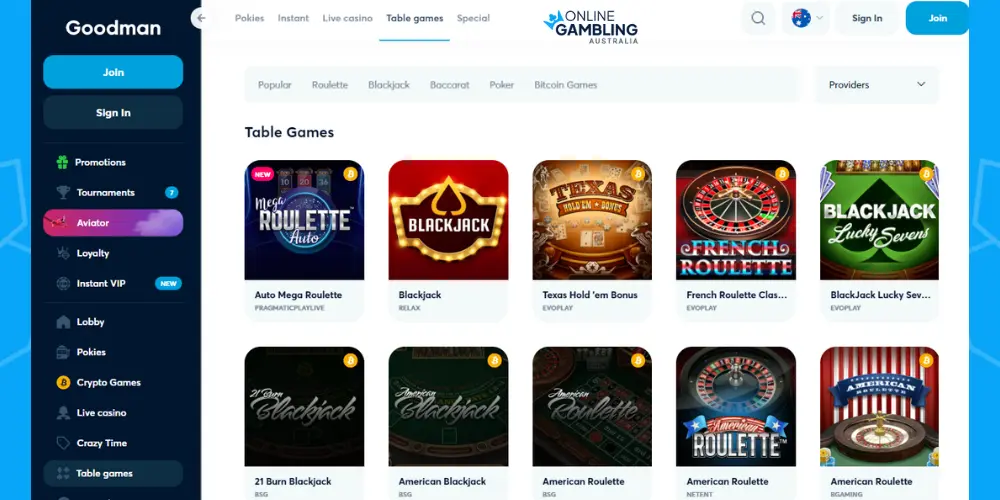Click the Crypto Games bitcoin icon
This screenshot has height=500, width=1000.
pyautogui.click(x=63, y=383)
